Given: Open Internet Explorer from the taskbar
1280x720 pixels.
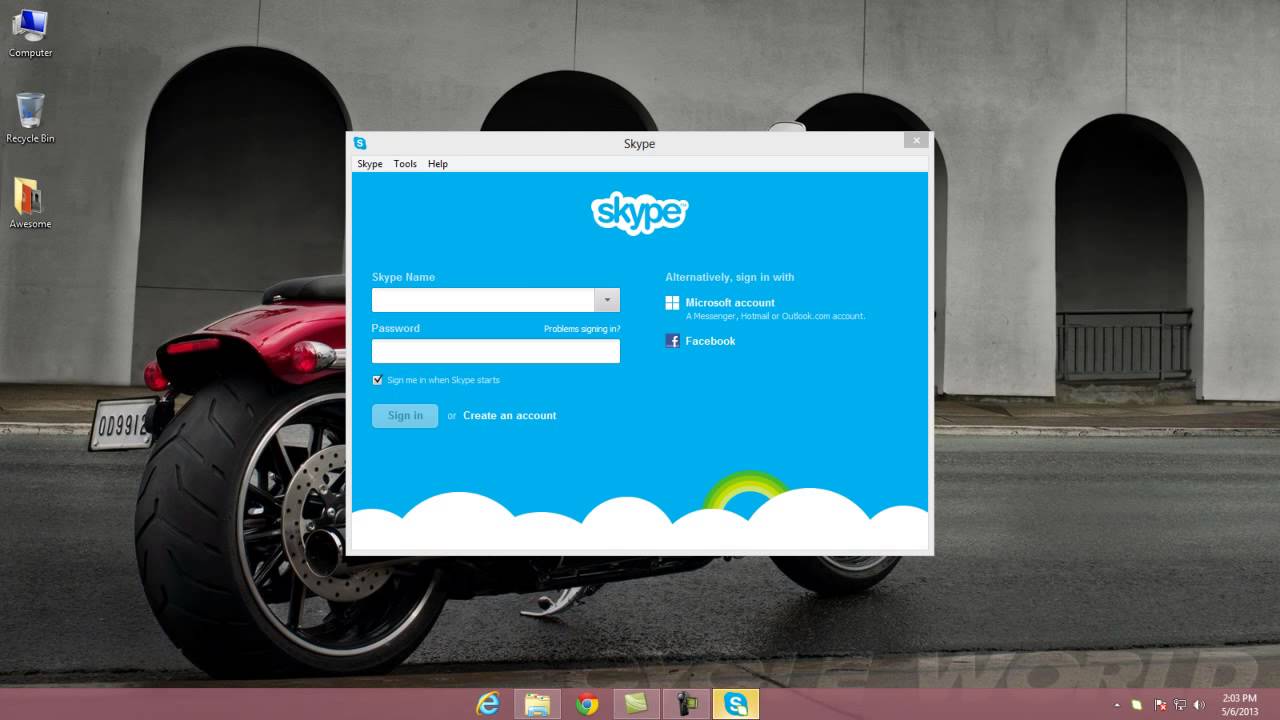Looking at the screenshot, I should click(488, 704).
